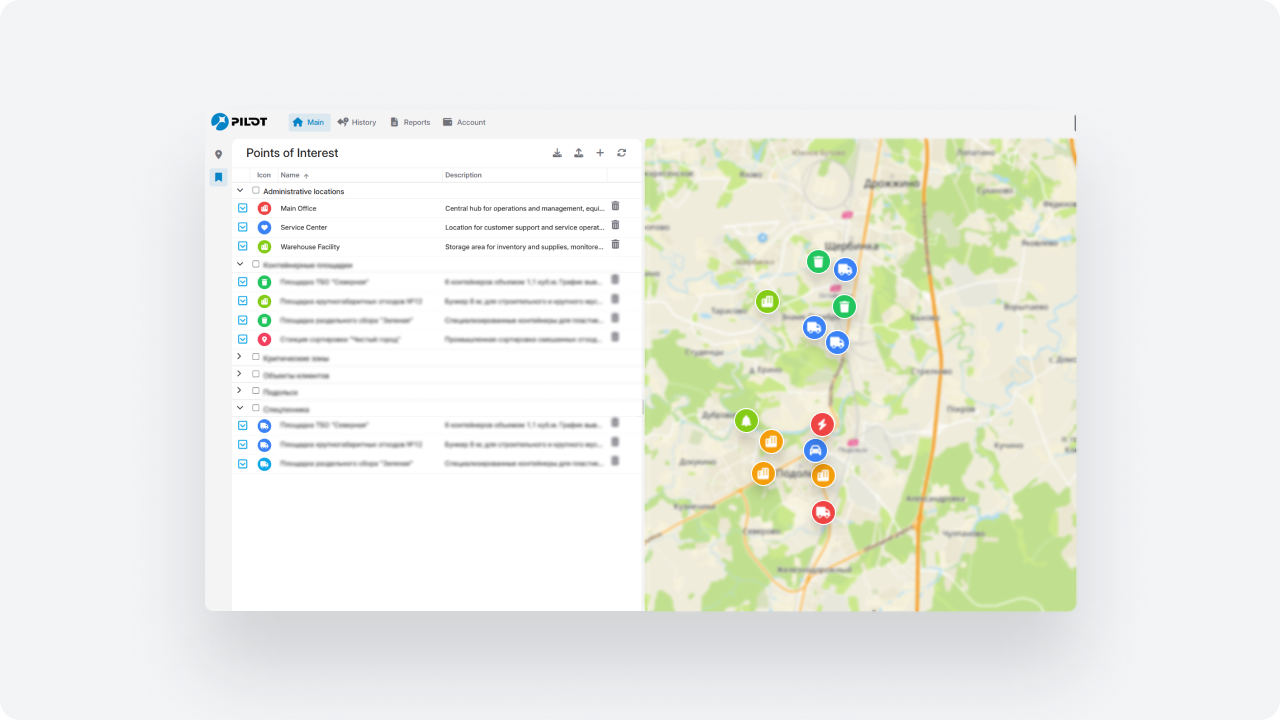This screenshot has height=720, width=1280.
Task: Collapse the last expanded group with truck icons
Action: click(240, 408)
